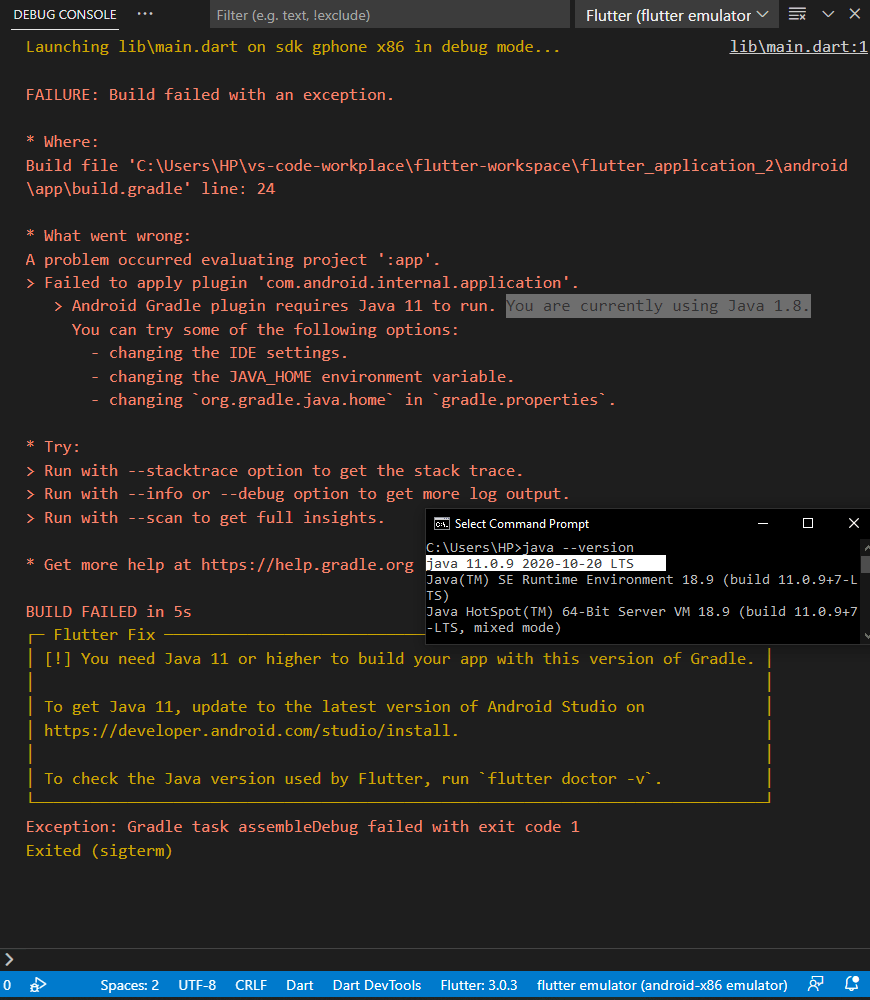The height and width of the screenshot is (1000, 870).
Task: Click the Dart DevTools status bar item
Action: pyautogui.click(x=377, y=985)
